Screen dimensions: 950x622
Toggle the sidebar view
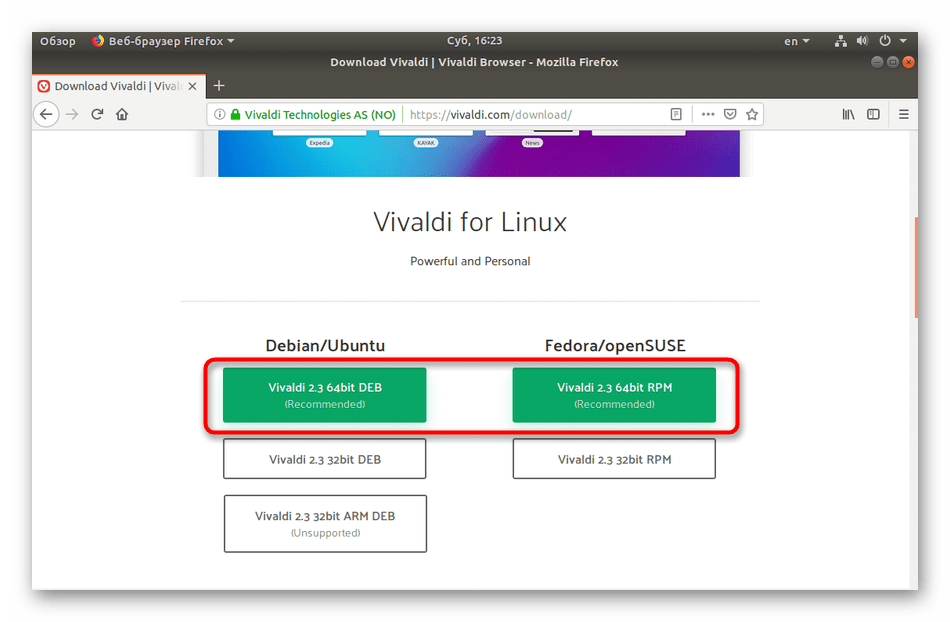pyautogui.click(x=873, y=114)
